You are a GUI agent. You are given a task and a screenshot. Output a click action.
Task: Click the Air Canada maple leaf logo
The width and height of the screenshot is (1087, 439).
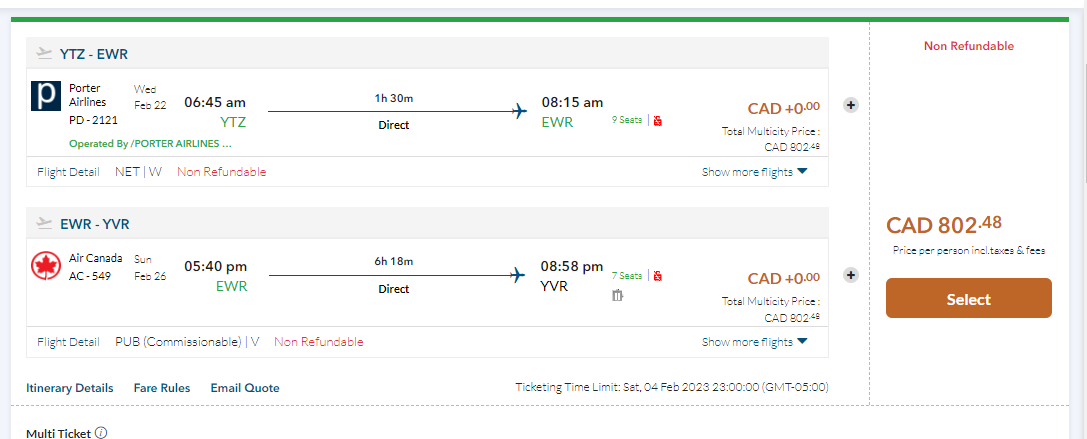(47, 266)
